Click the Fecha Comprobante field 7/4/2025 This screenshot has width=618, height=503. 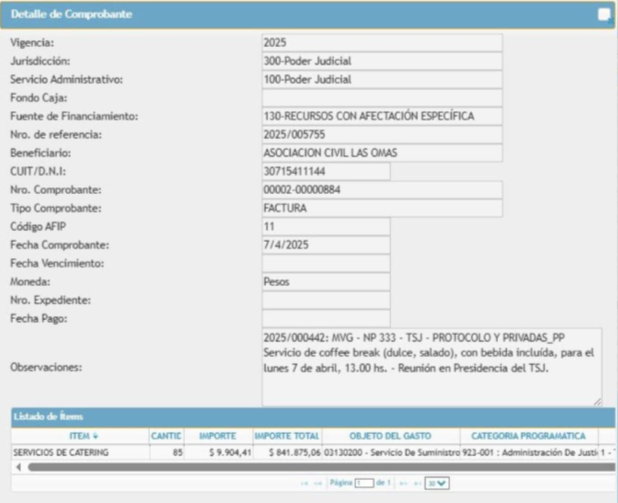[x=326, y=245]
